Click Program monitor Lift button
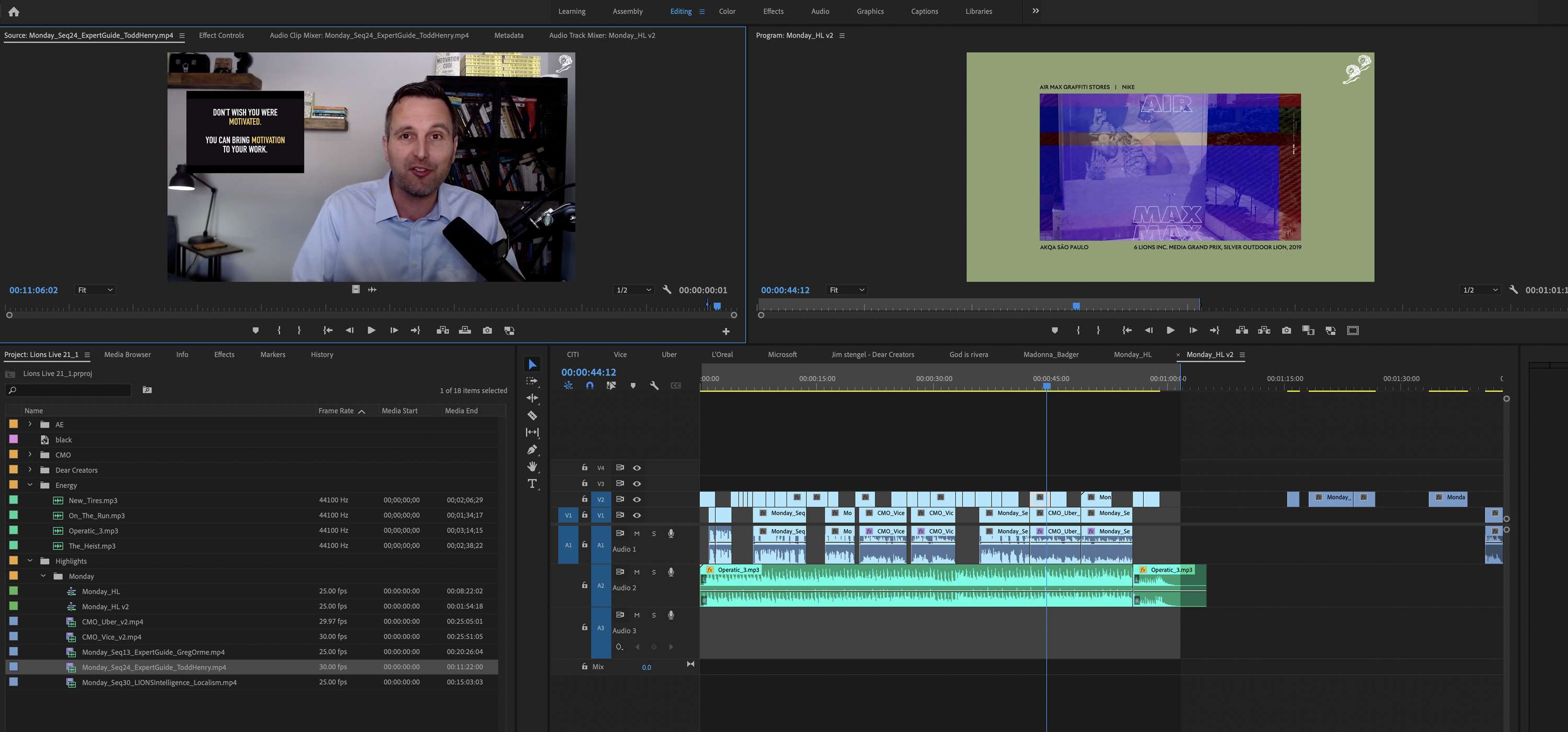The width and height of the screenshot is (1568, 732). coord(1242,330)
